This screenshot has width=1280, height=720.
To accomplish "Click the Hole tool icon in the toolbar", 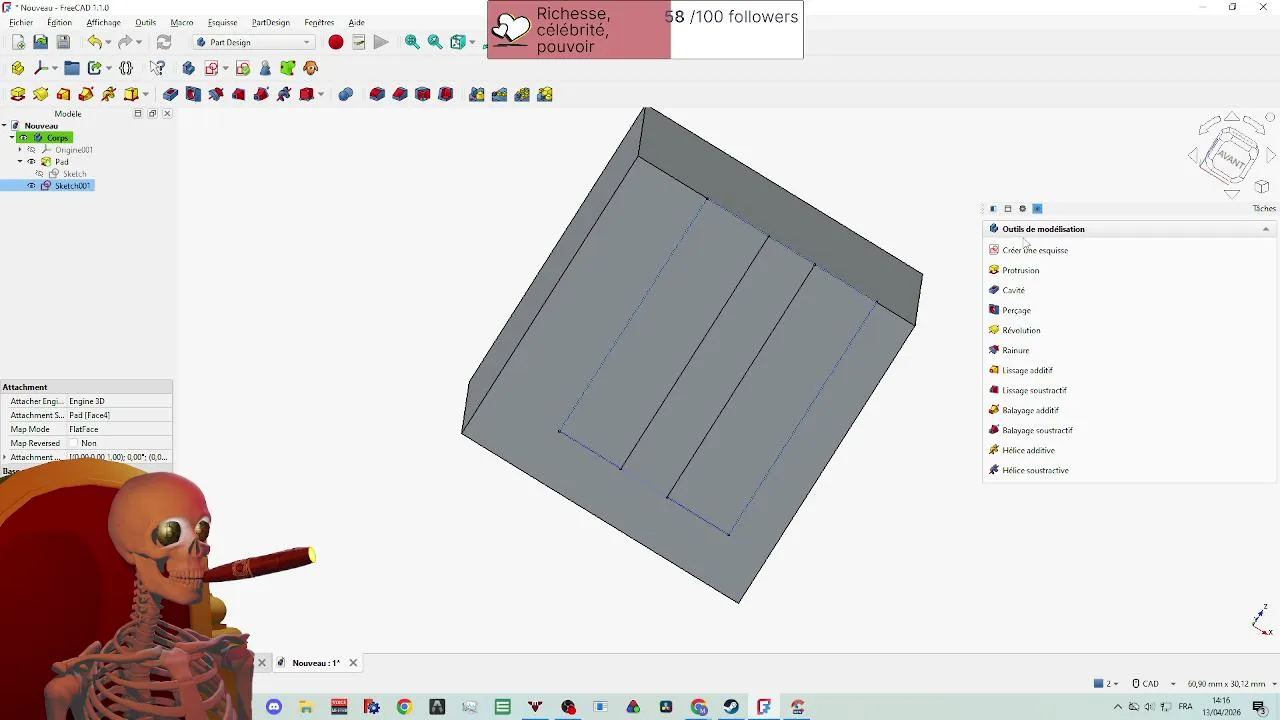I will pos(194,94).
